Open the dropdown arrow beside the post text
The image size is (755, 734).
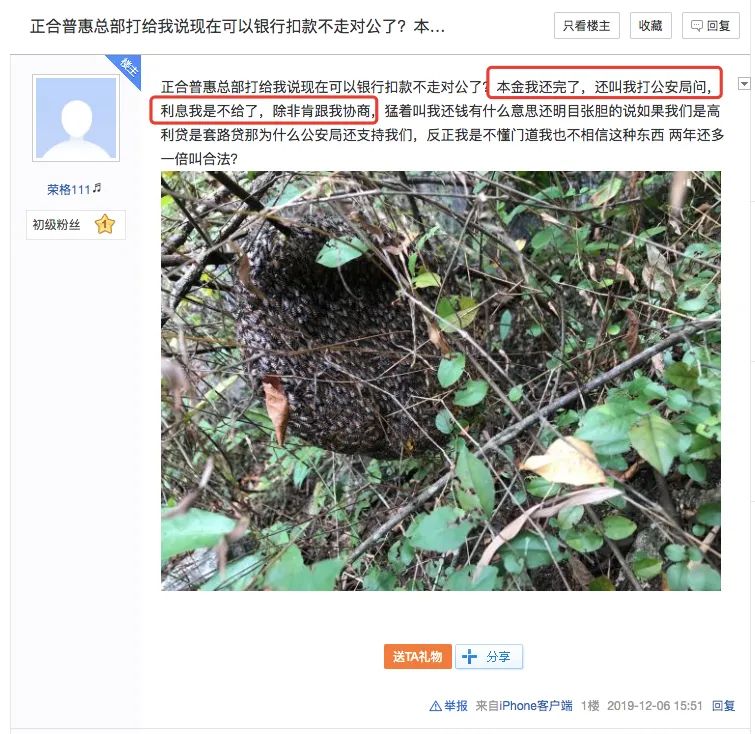[x=744, y=84]
